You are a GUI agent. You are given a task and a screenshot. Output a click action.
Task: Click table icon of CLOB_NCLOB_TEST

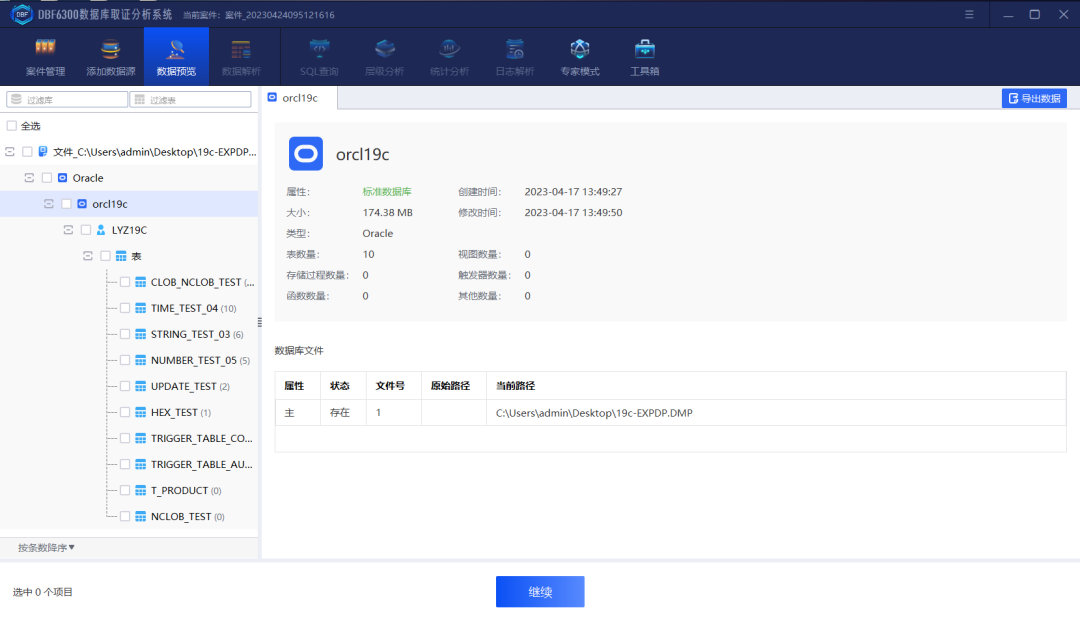[x=141, y=282]
